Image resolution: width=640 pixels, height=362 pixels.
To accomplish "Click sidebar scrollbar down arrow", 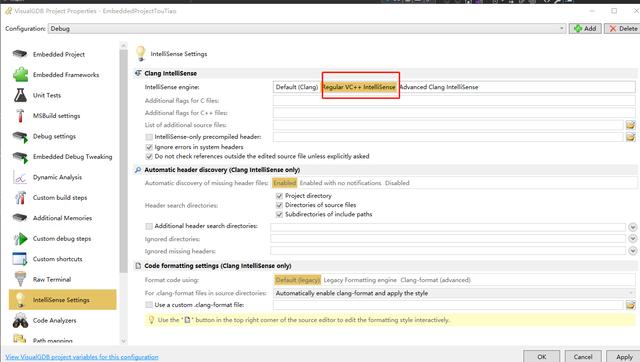I will pyautogui.click(x=124, y=341).
